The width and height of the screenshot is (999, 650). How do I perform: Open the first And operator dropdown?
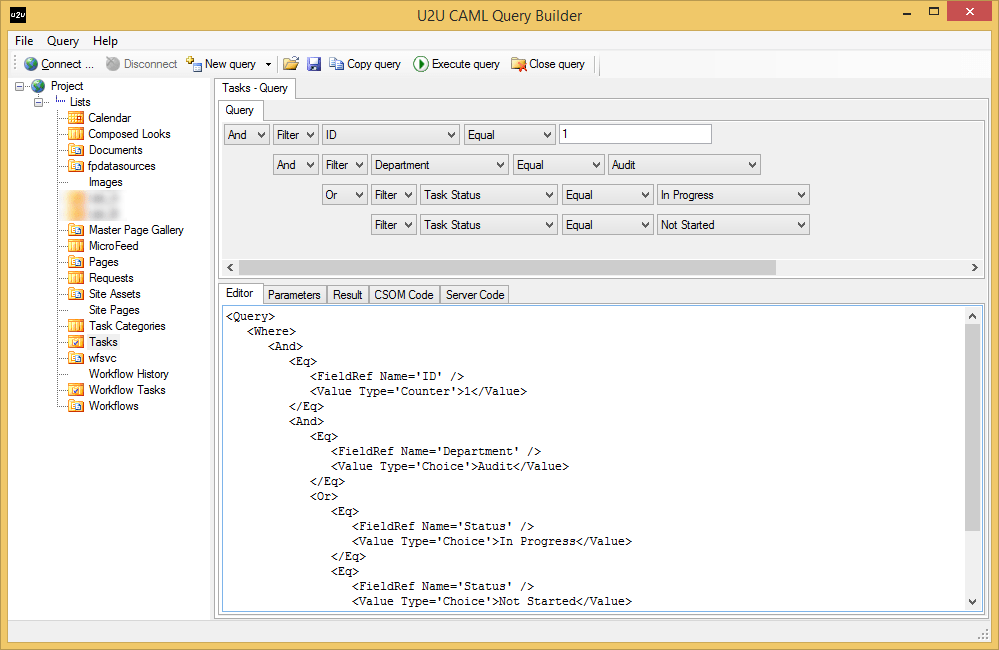247,134
